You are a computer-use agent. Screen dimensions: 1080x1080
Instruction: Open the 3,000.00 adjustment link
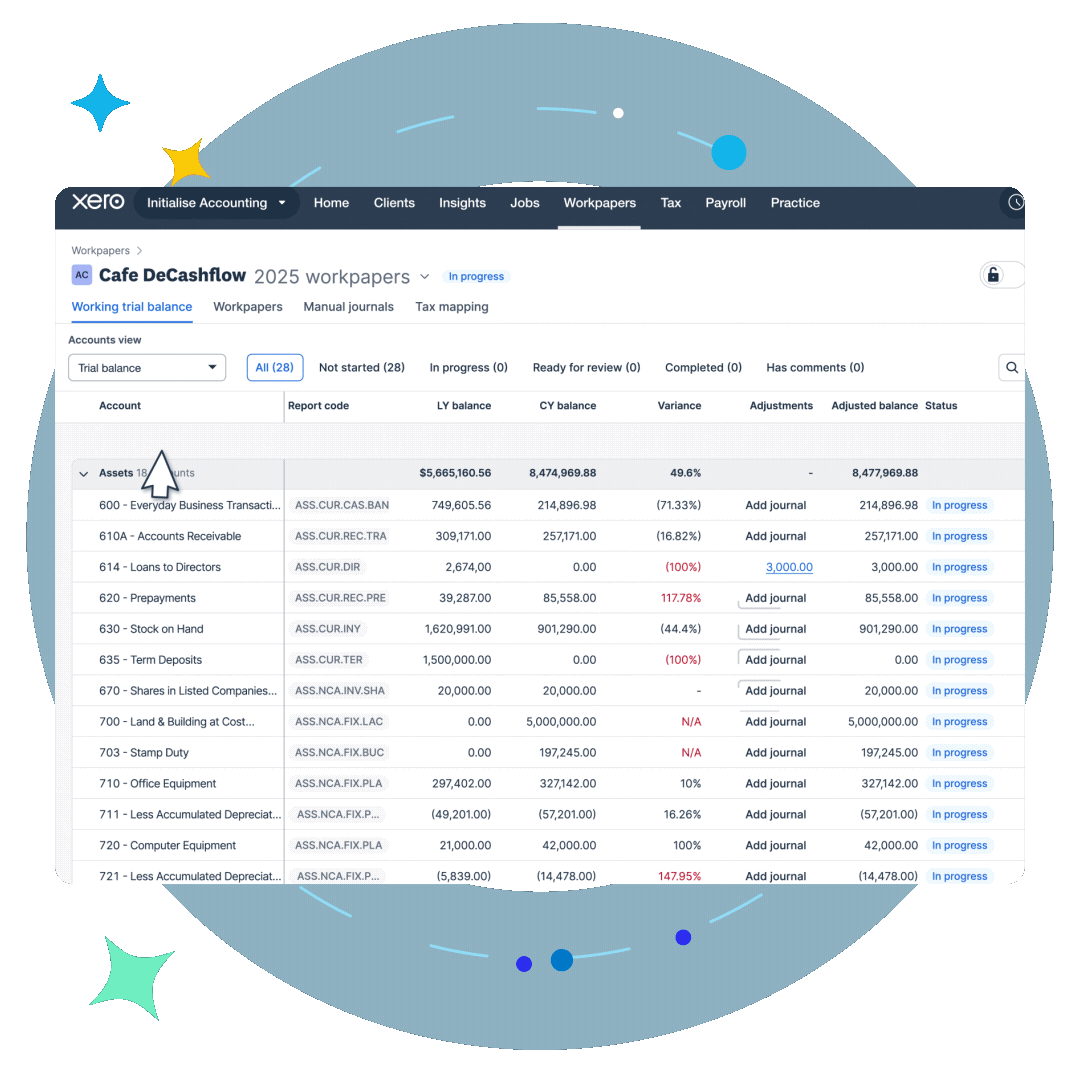click(788, 567)
